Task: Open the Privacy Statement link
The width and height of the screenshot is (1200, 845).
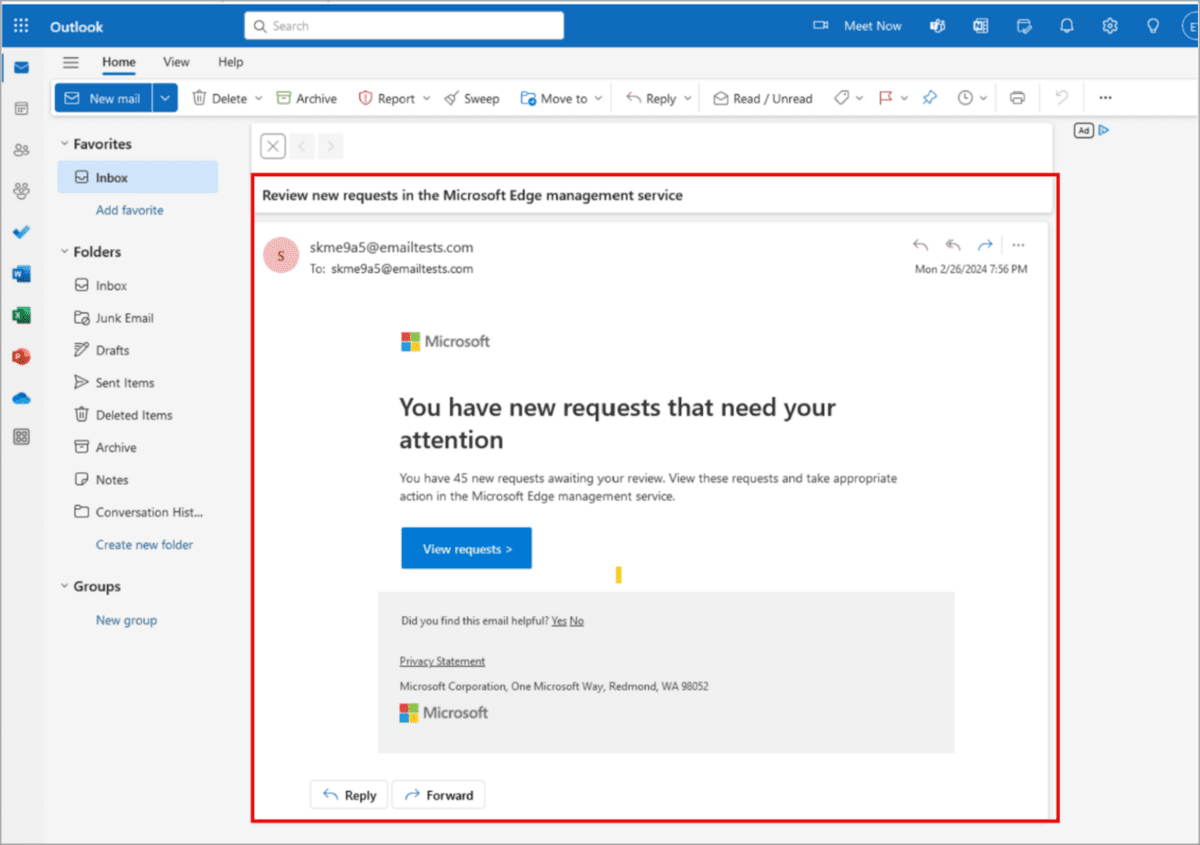Action: coord(442,661)
